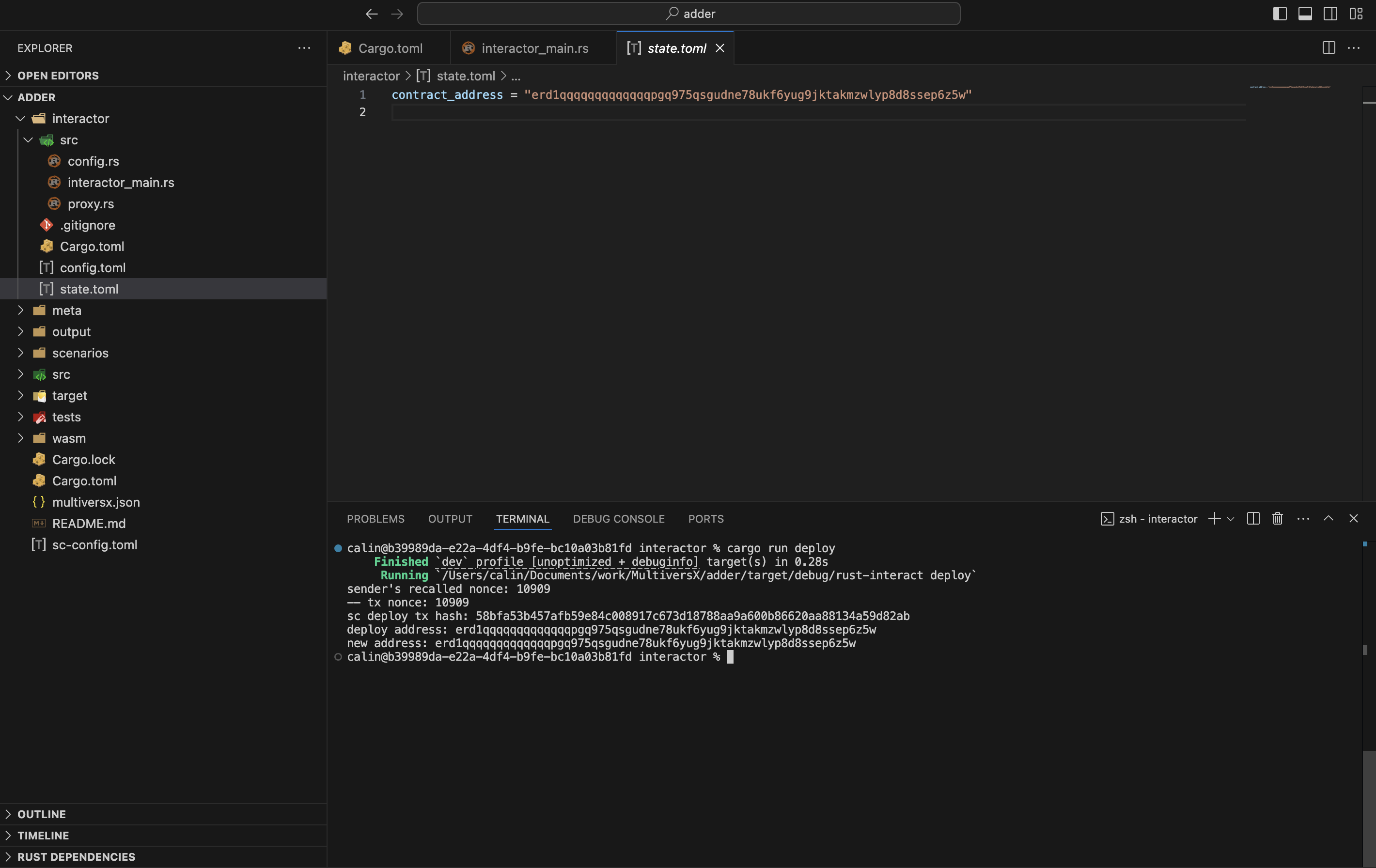1376x868 pixels.
Task: Switch to the PROBLEMS panel tab
Action: tap(375, 519)
